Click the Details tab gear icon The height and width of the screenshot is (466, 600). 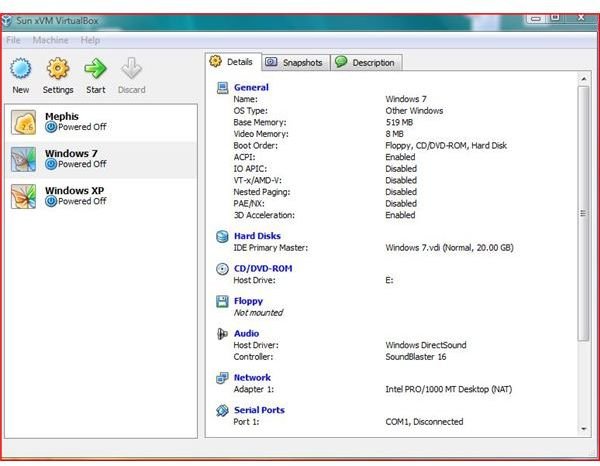tap(215, 61)
